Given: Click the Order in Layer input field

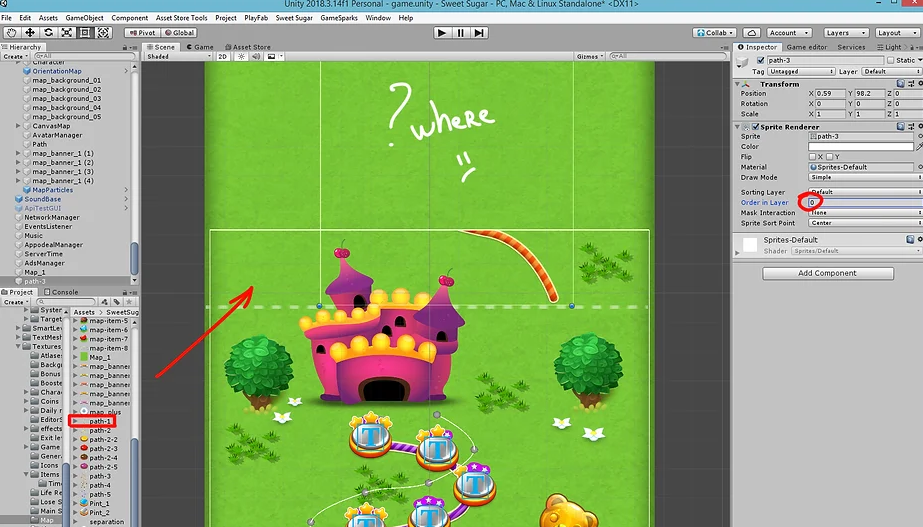Looking at the screenshot, I should (x=860, y=203).
